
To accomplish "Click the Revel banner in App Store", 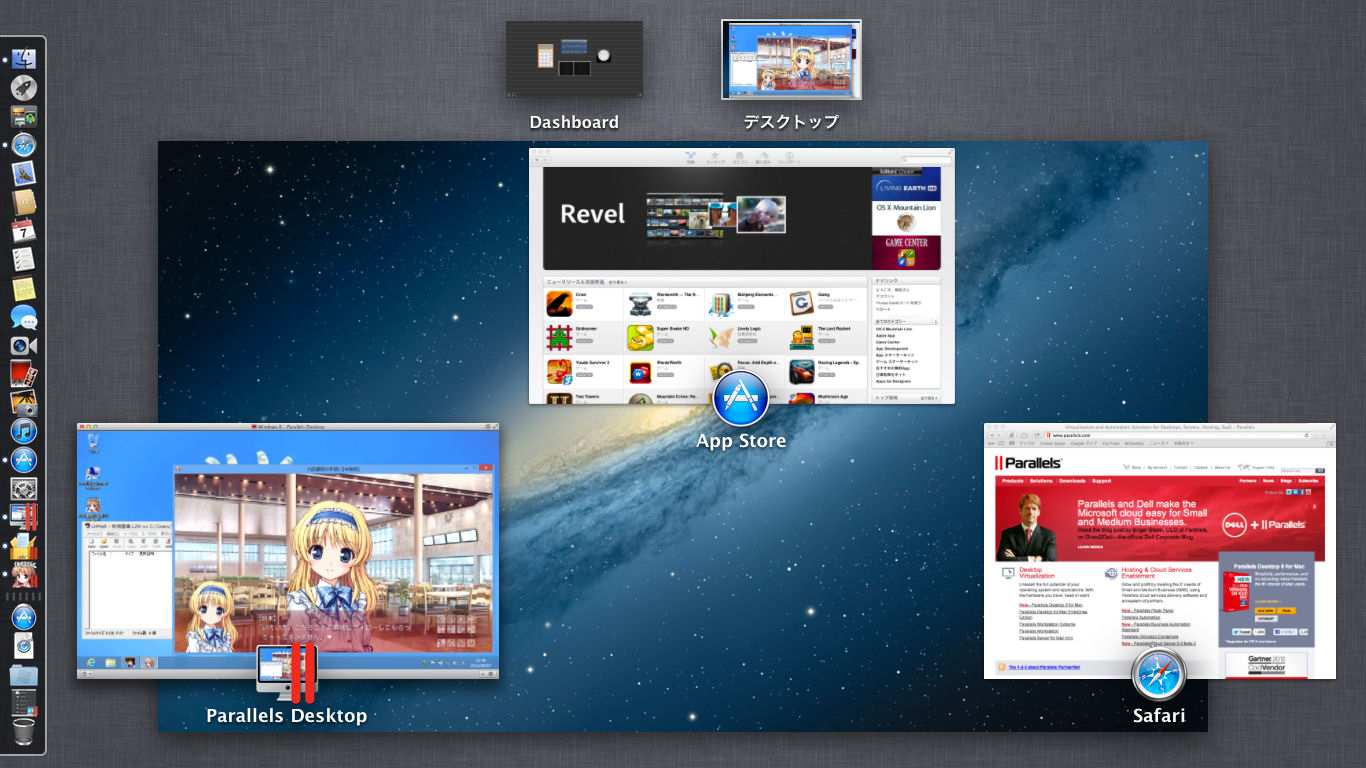I will 706,218.
